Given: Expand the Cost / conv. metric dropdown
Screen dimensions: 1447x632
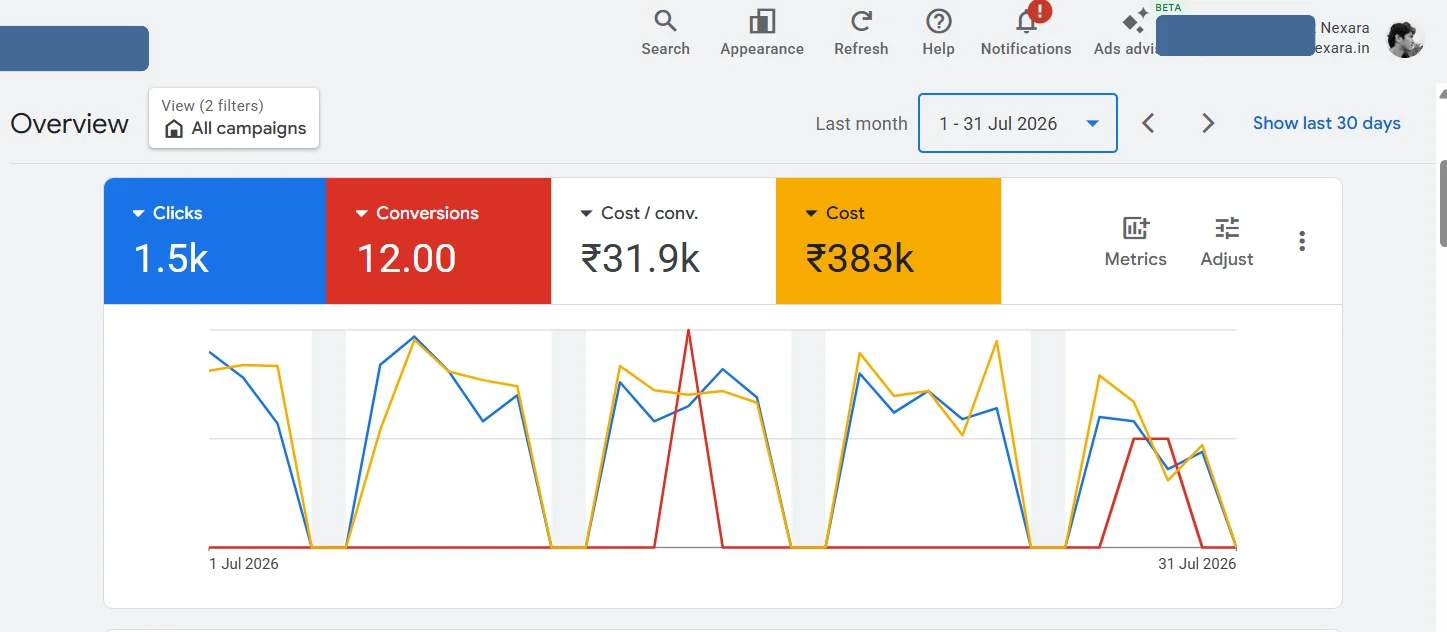Looking at the screenshot, I should click(x=587, y=214).
